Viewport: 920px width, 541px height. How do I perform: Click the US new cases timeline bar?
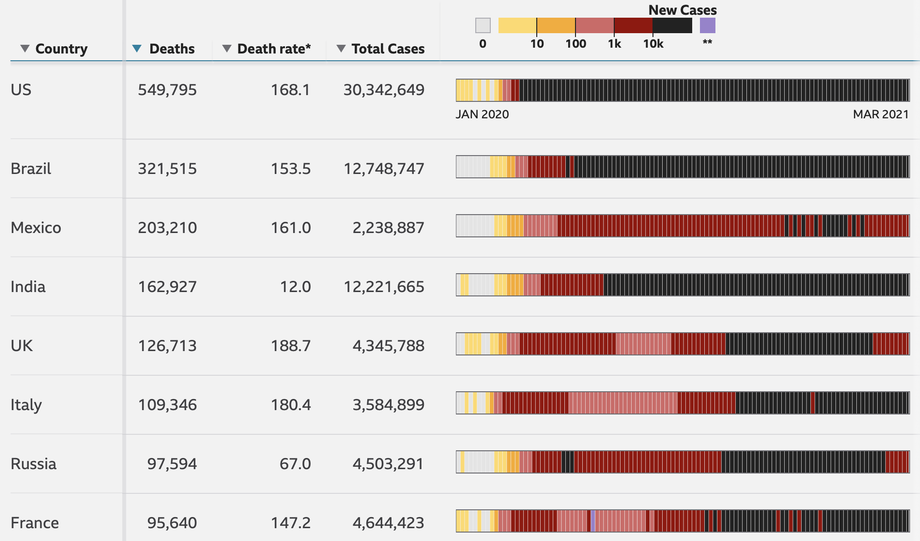(x=683, y=90)
